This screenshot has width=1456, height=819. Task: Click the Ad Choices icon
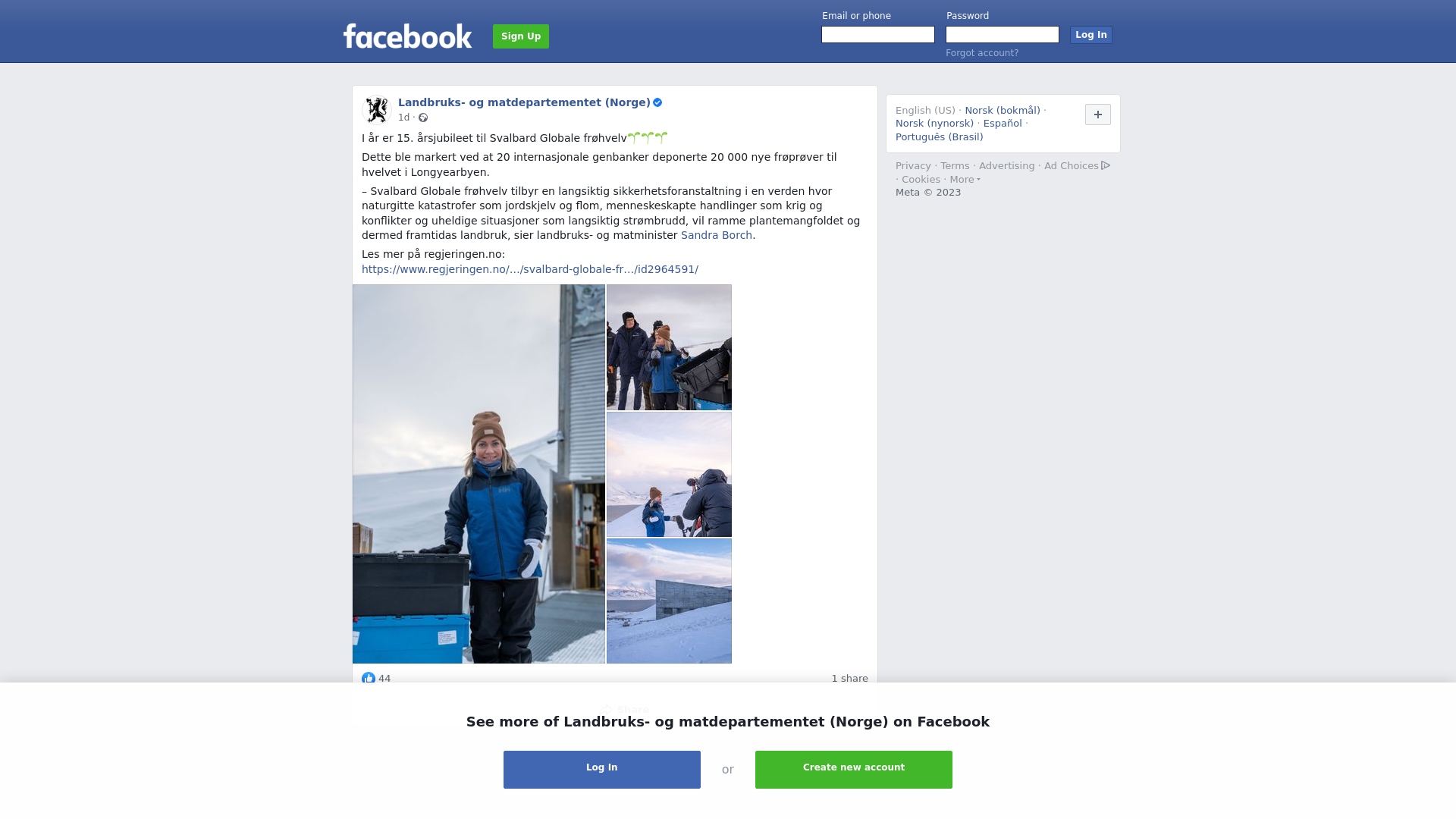pyautogui.click(x=1106, y=165)
